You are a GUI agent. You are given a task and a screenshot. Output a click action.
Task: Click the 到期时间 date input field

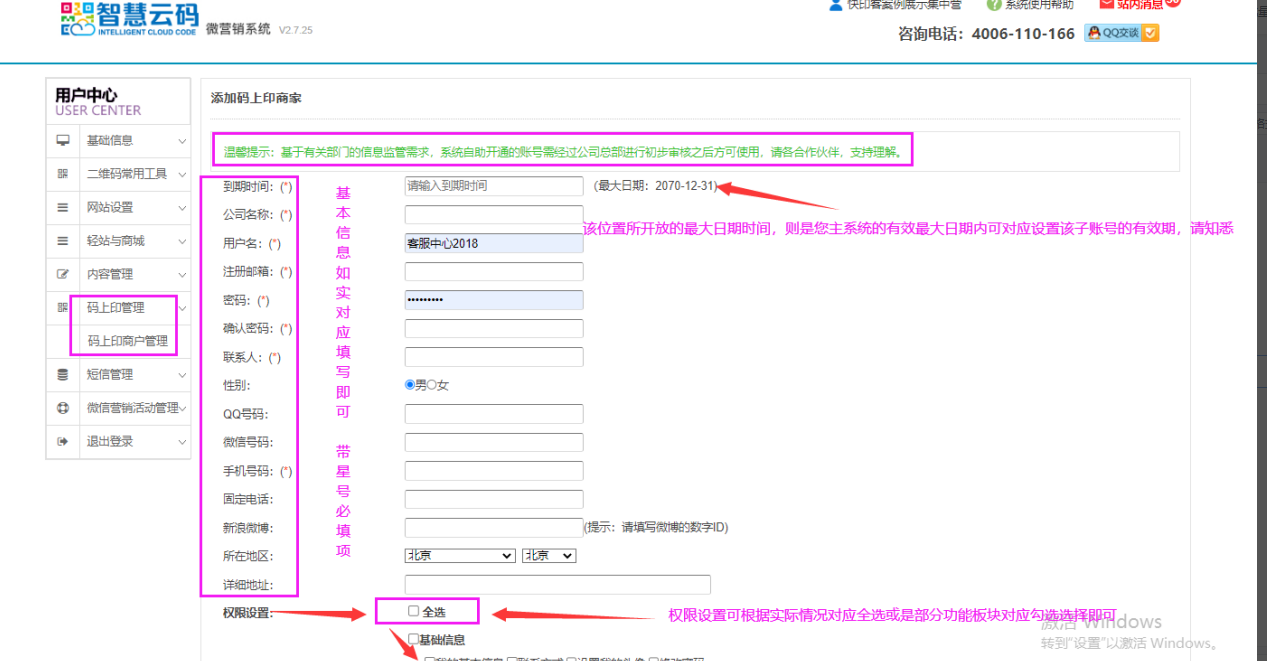pyautogui.click(x=493, y=186)
